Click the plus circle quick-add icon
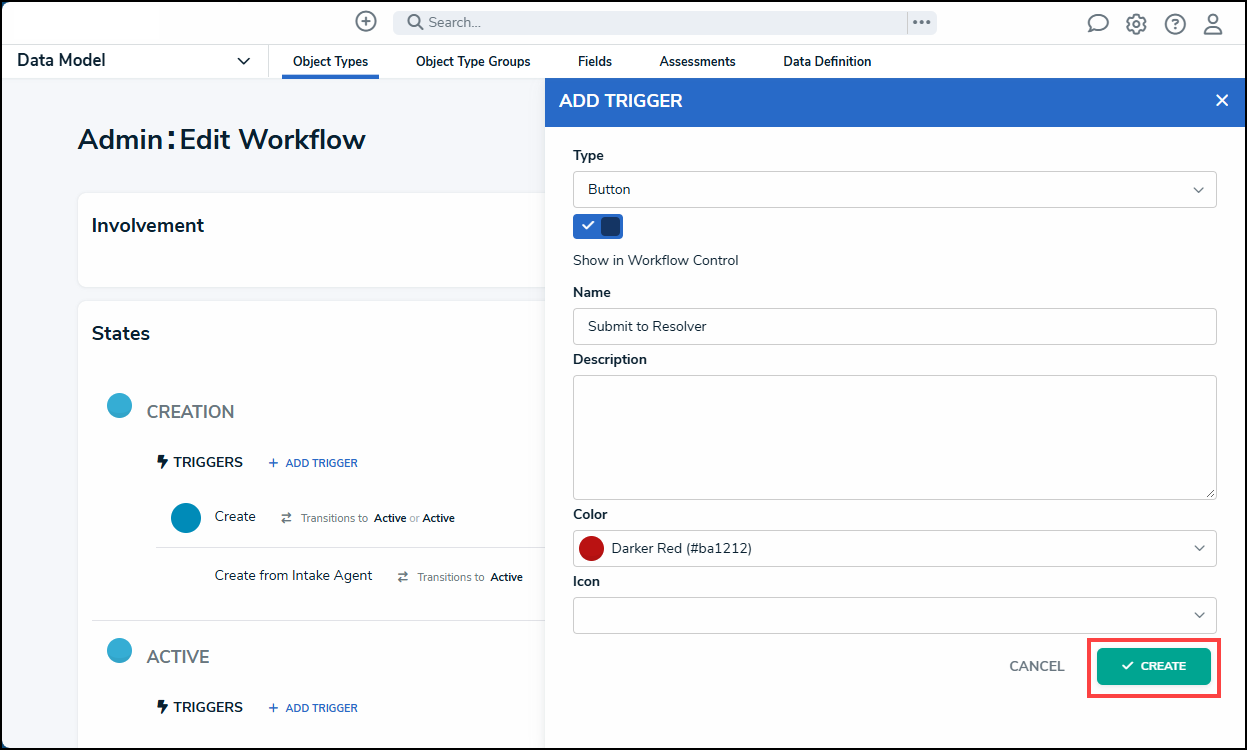 [366, 21]
